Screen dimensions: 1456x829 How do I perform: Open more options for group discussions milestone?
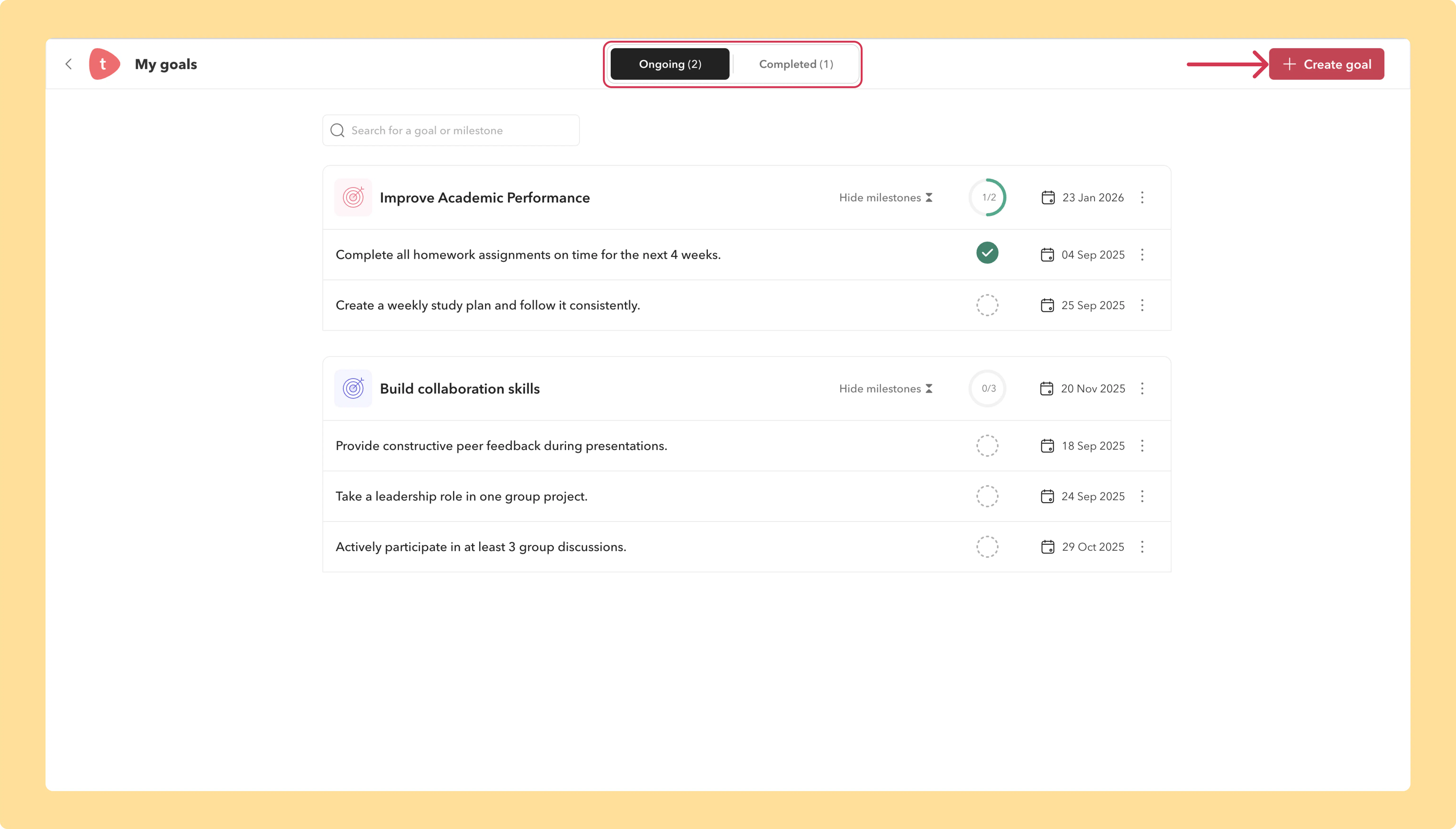pos(1142,547)
